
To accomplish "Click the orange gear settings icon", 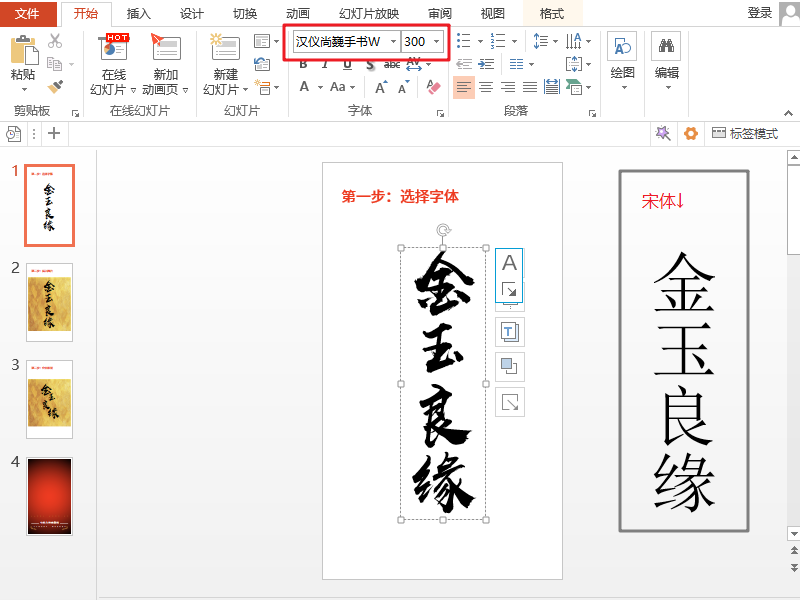I will [691, 134].
